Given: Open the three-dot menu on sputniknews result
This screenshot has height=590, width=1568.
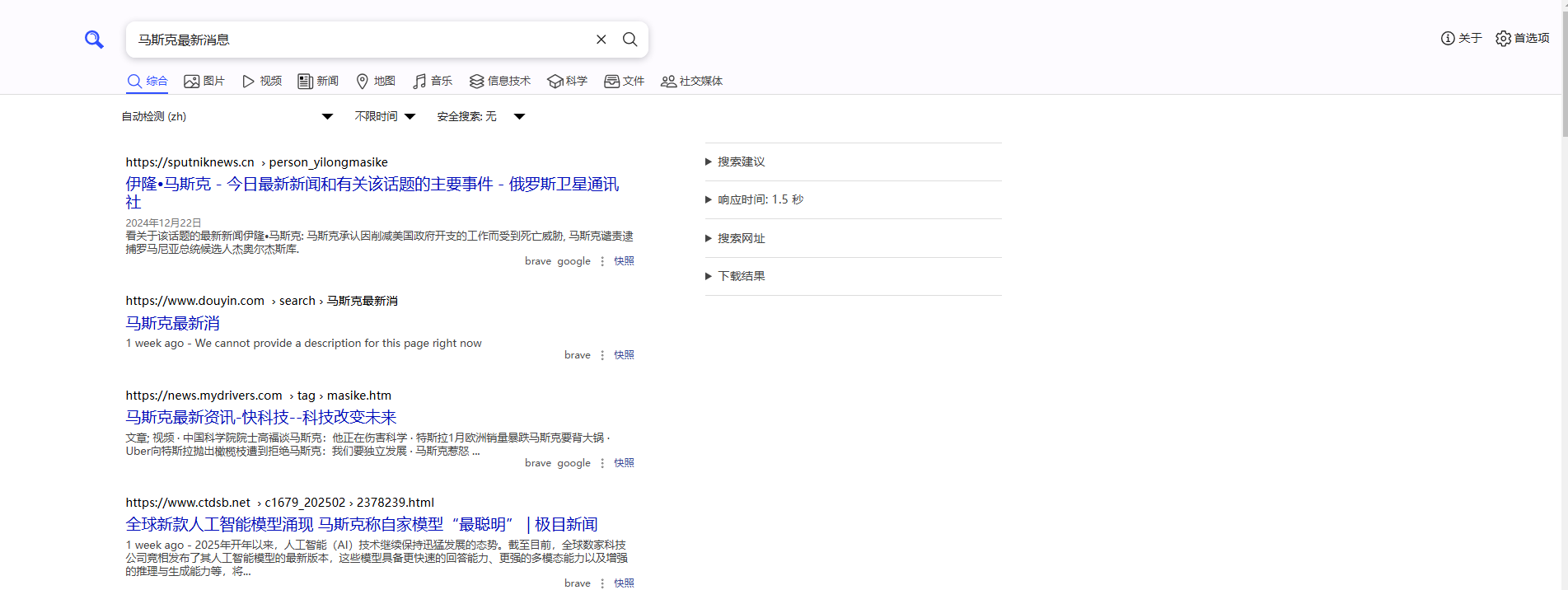Looking at the screenshot, I should coord(602,261).
